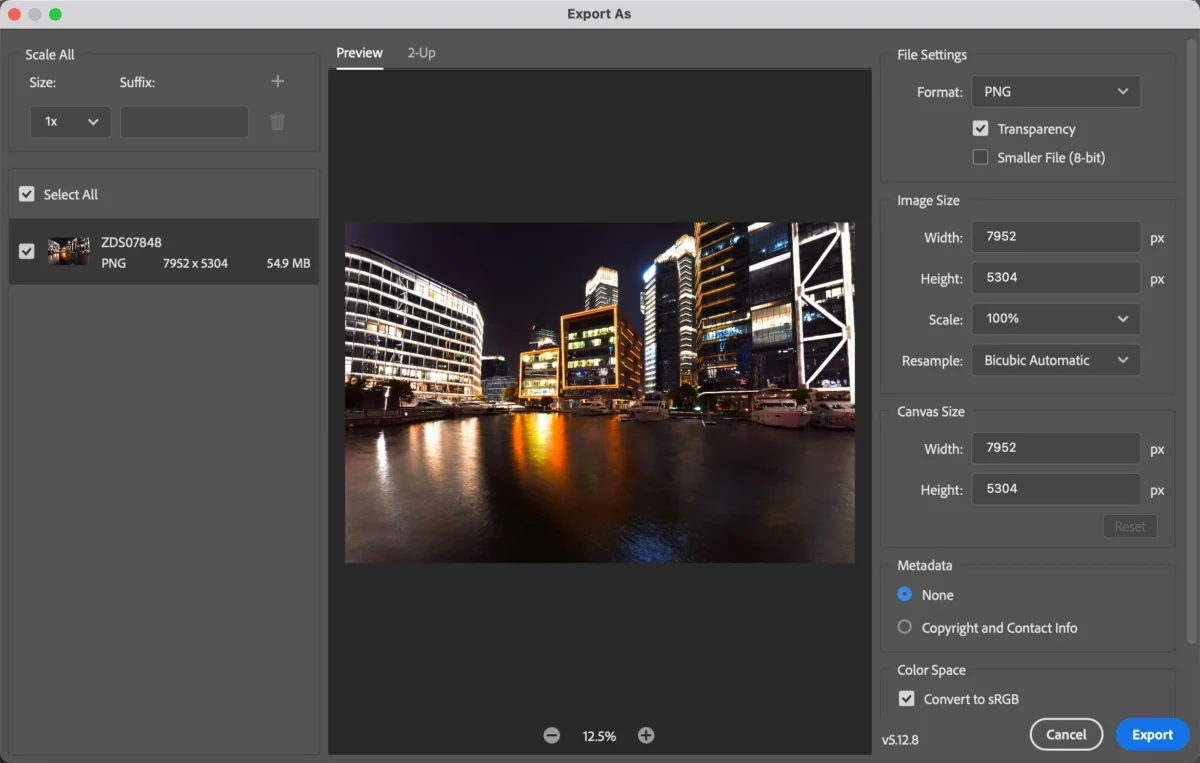Uncheck the ZDS07848 file checkbox
This screenshot has width=1200, height=763.
(26, 252)
